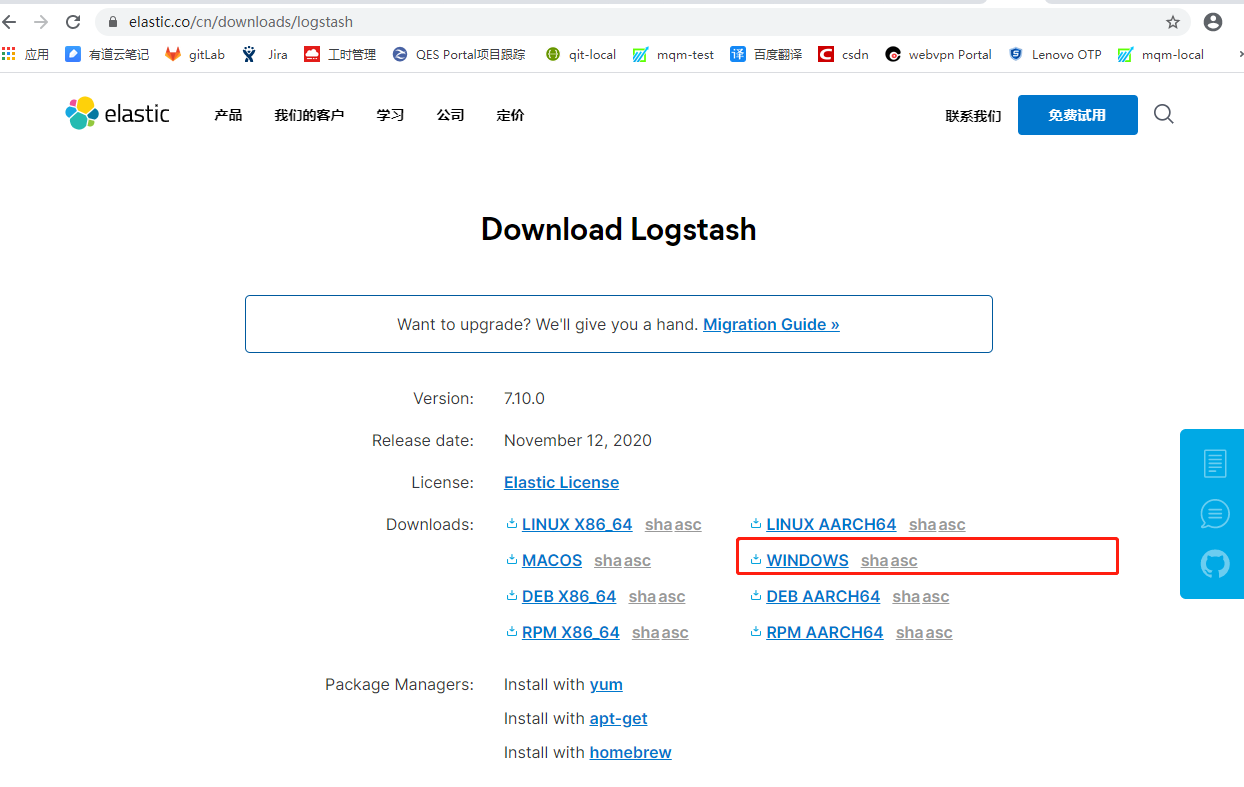
Task: Bookmark this page with the star icon
Action: pyautogui.click(x=1172, y=21)
